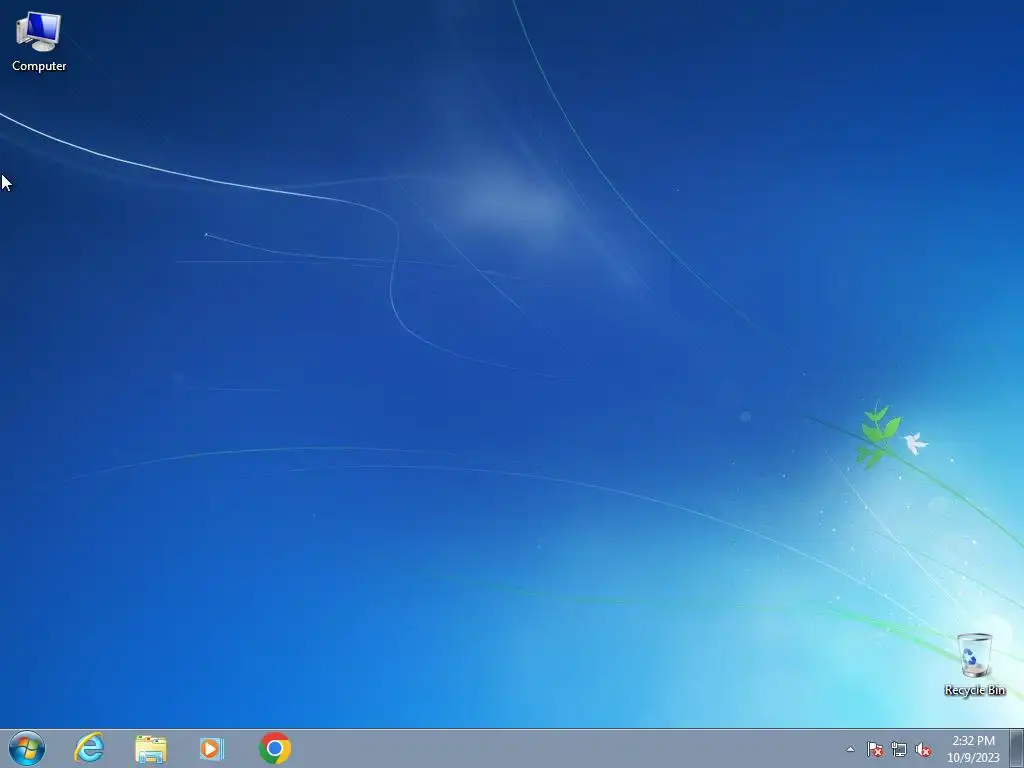Viewport: 1024px width, 768px height.
Task: Open Action Center flag tray icon
Action: [875, 750]
